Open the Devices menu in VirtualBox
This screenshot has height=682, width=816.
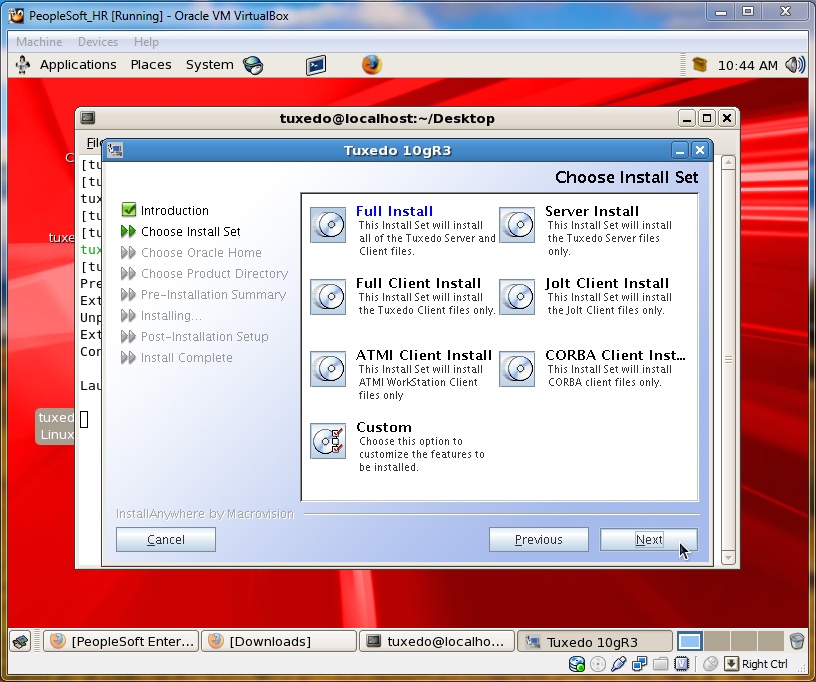click(98, 42)
